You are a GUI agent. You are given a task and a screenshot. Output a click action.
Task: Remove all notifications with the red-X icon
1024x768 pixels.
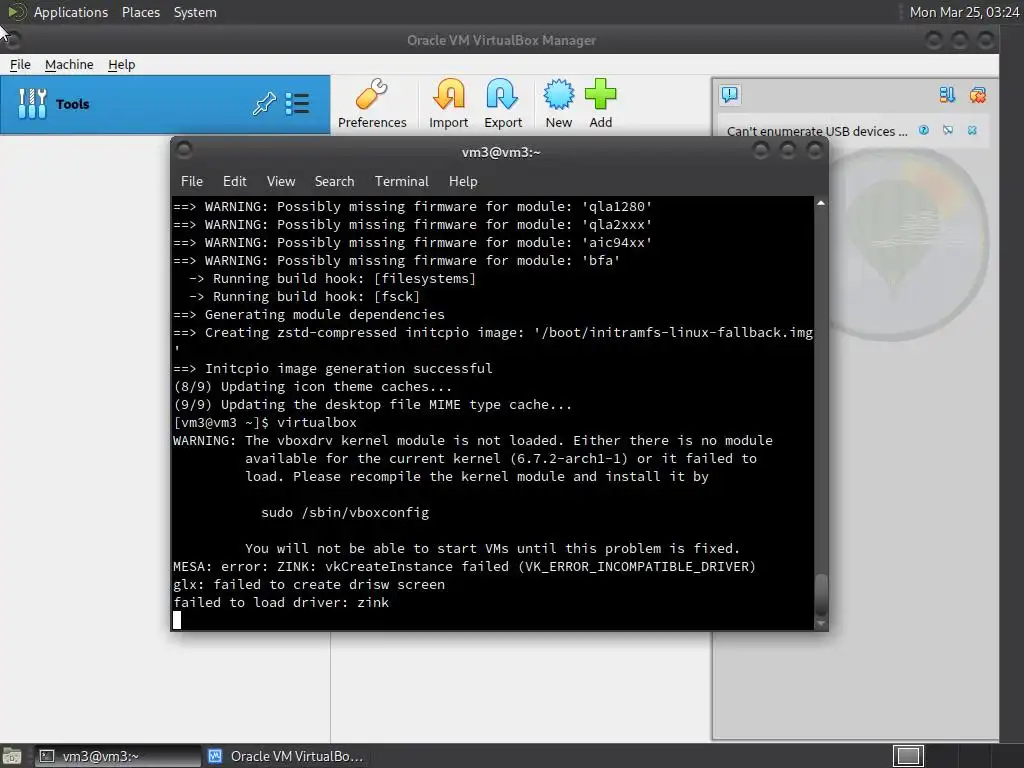coord(978,95)
